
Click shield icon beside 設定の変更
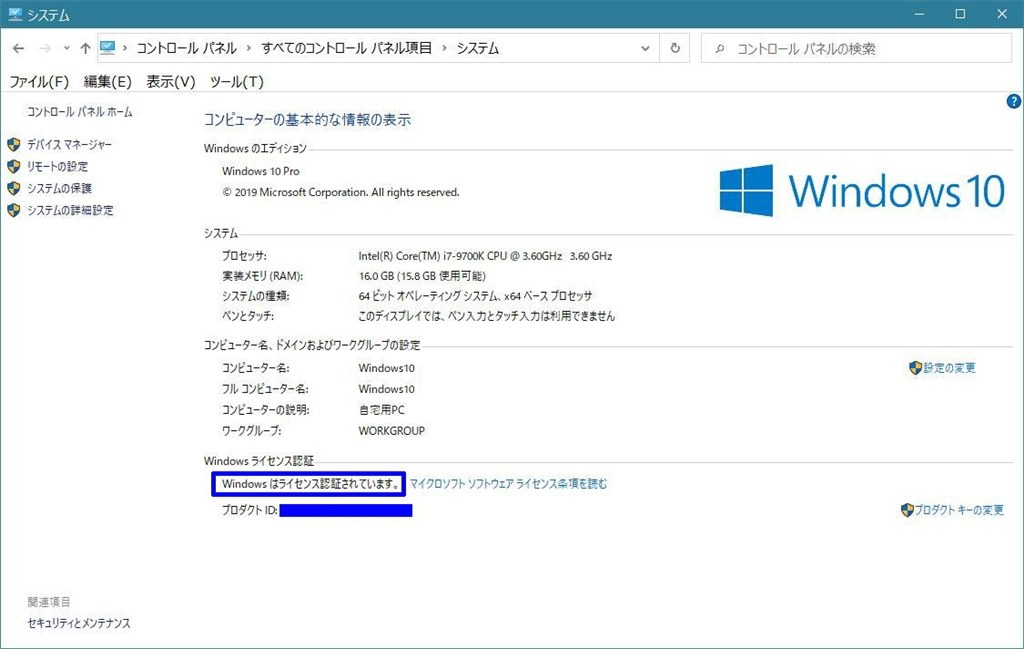pos(916,368)
